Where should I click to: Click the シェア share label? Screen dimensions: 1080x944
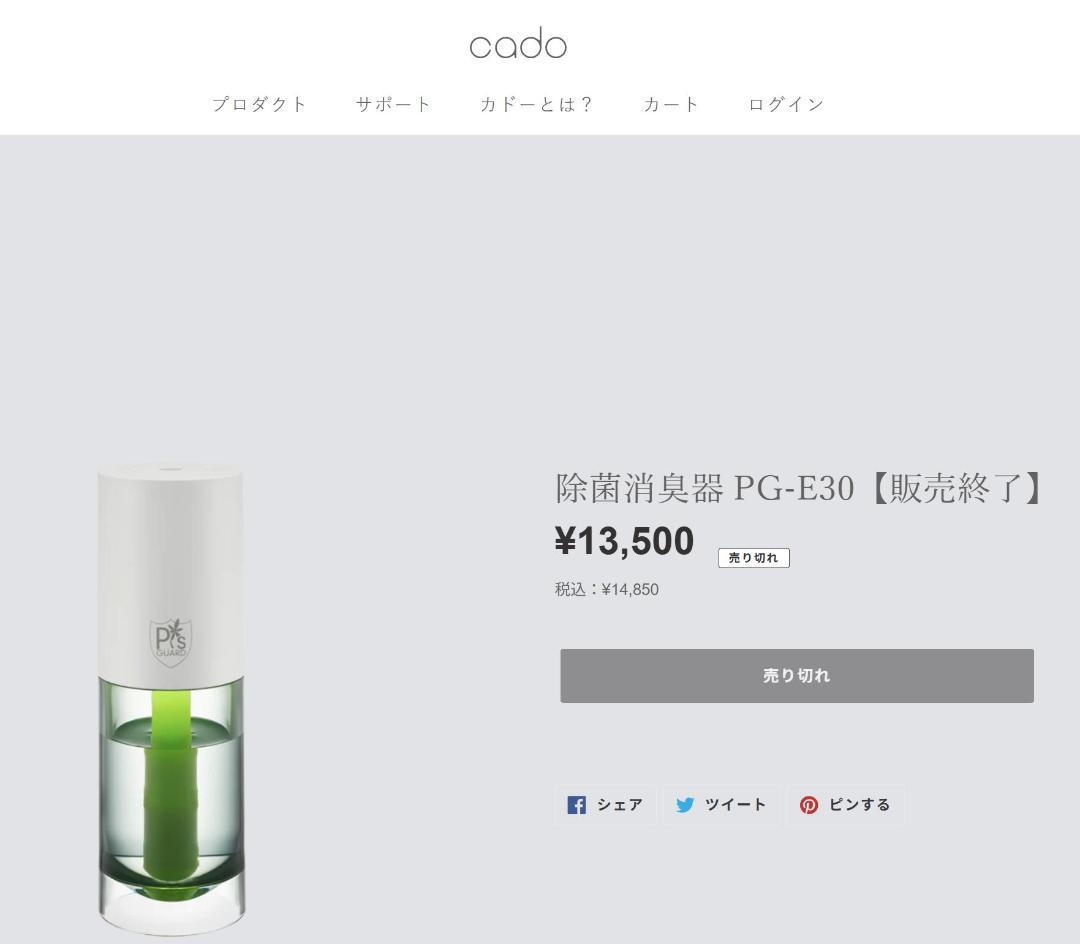(x=620, y=805)
